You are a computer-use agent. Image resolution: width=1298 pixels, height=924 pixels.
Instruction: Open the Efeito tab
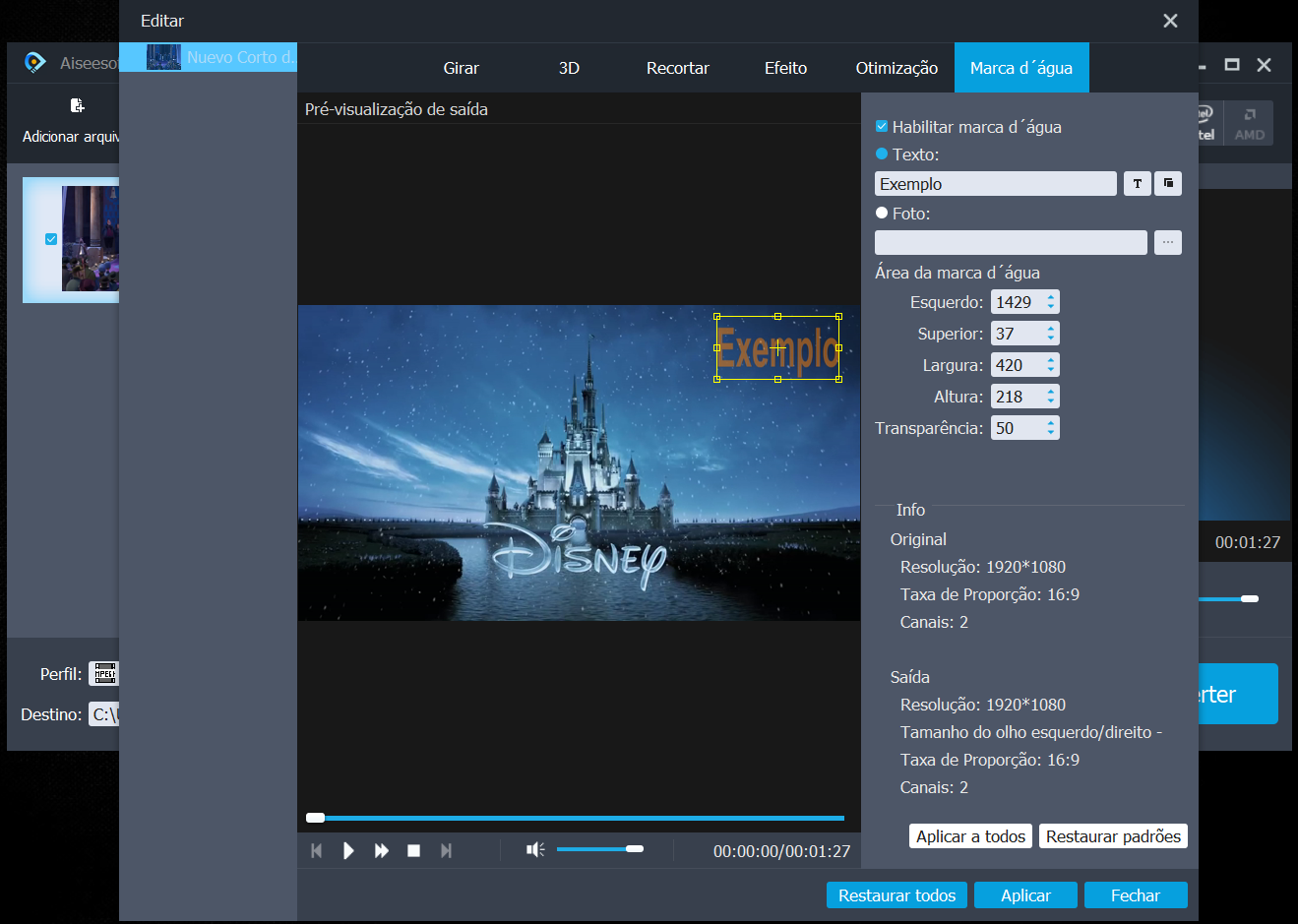pyautogui.click(x=785, y=68)
